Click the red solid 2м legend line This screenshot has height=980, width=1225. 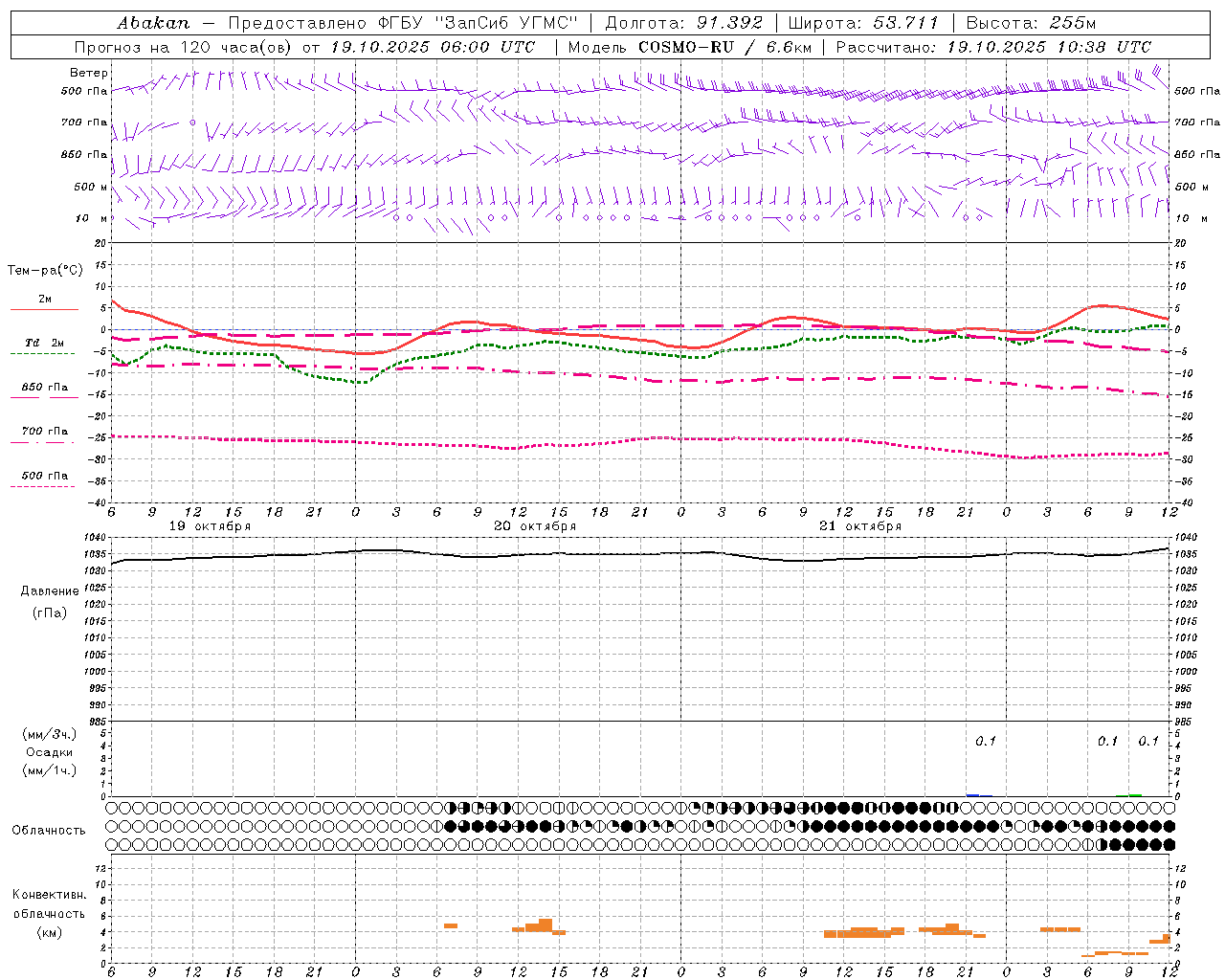click(x=44, y=309)
